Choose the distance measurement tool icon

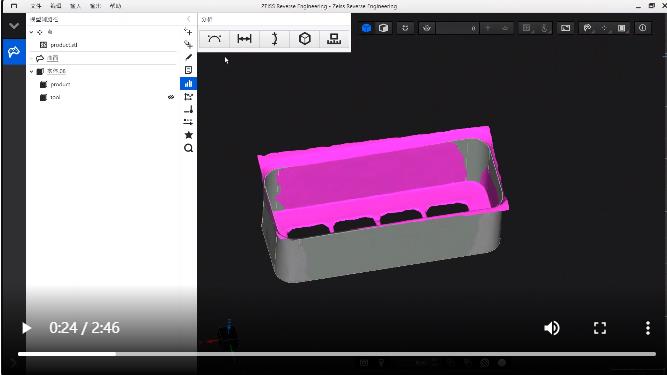(244, 39)
